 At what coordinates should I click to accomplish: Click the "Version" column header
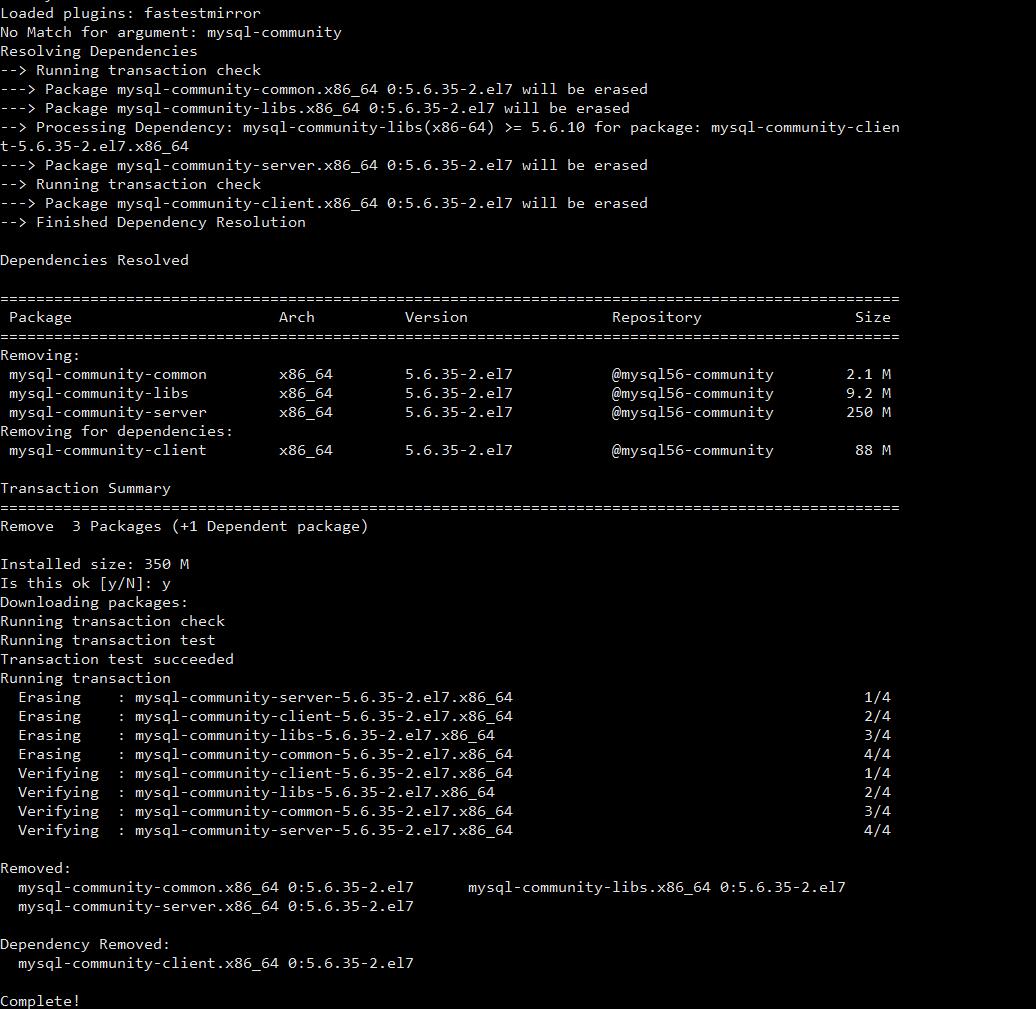(x=436, y=317)
